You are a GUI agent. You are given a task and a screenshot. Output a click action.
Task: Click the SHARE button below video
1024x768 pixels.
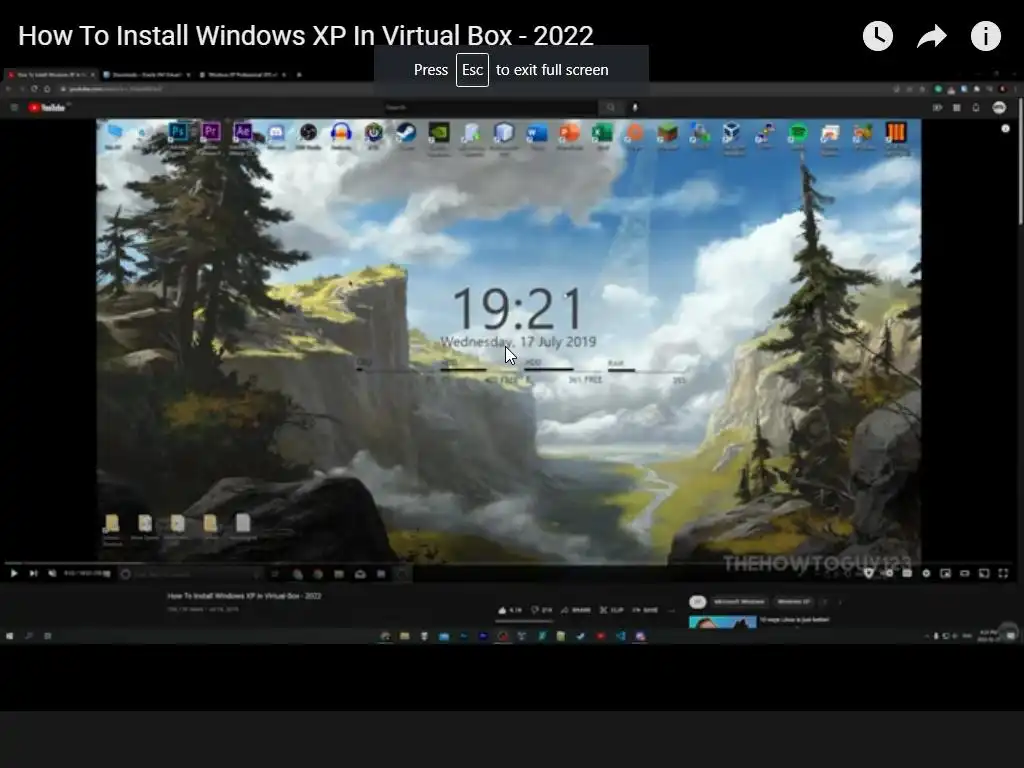click(575, 610)
